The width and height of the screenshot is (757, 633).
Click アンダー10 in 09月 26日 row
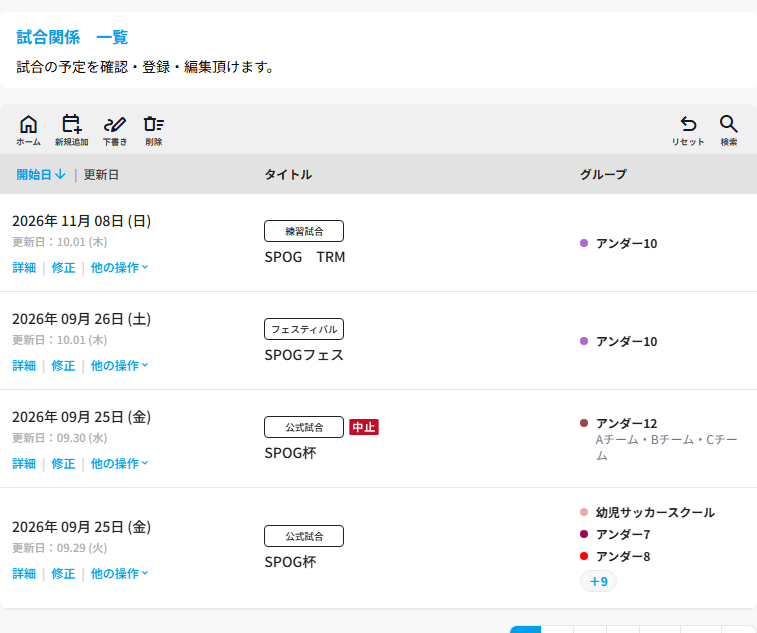tap(627, 341)
